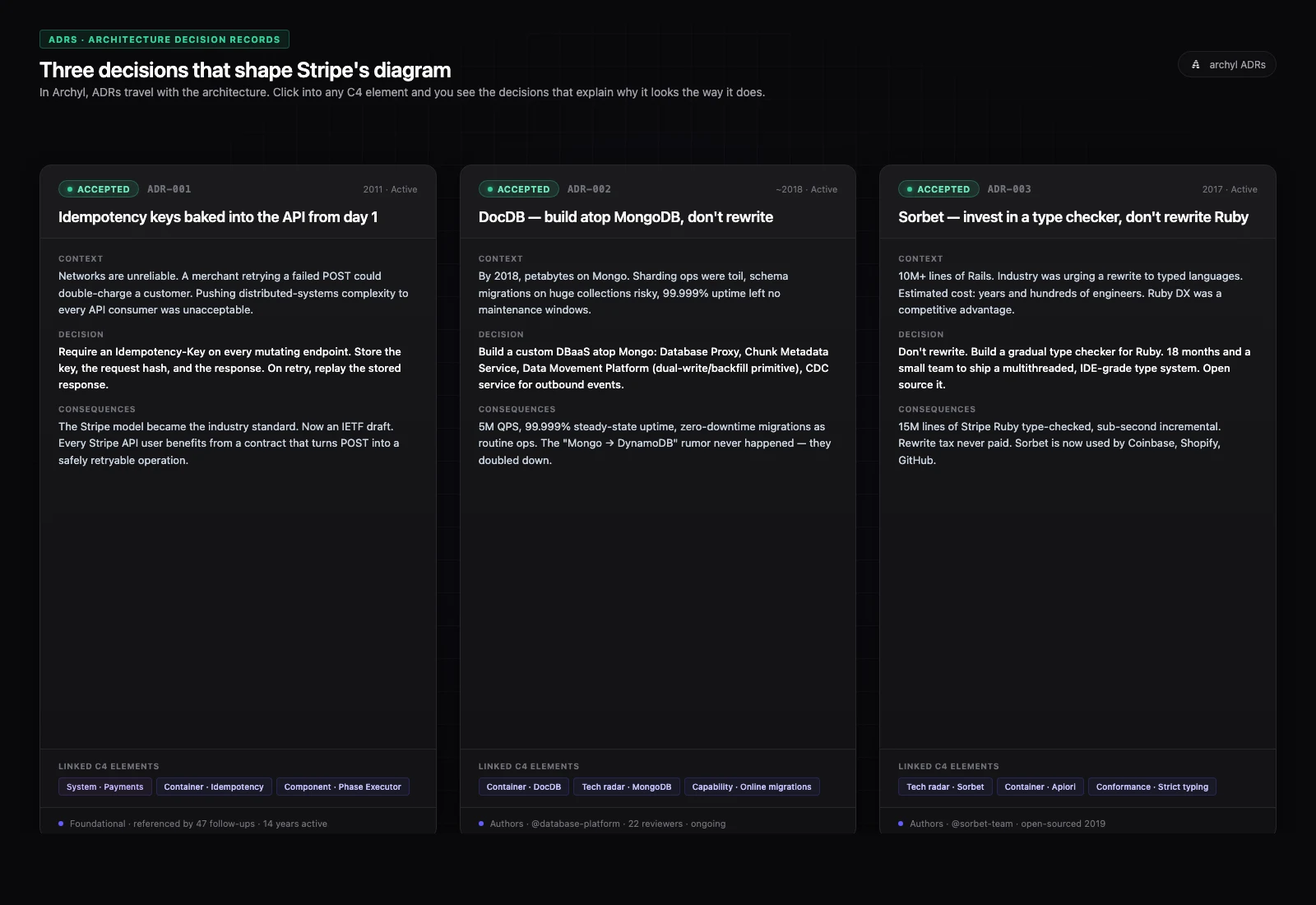Click the paragraph starting "Build a custom DBaaS"

[654, 368]
